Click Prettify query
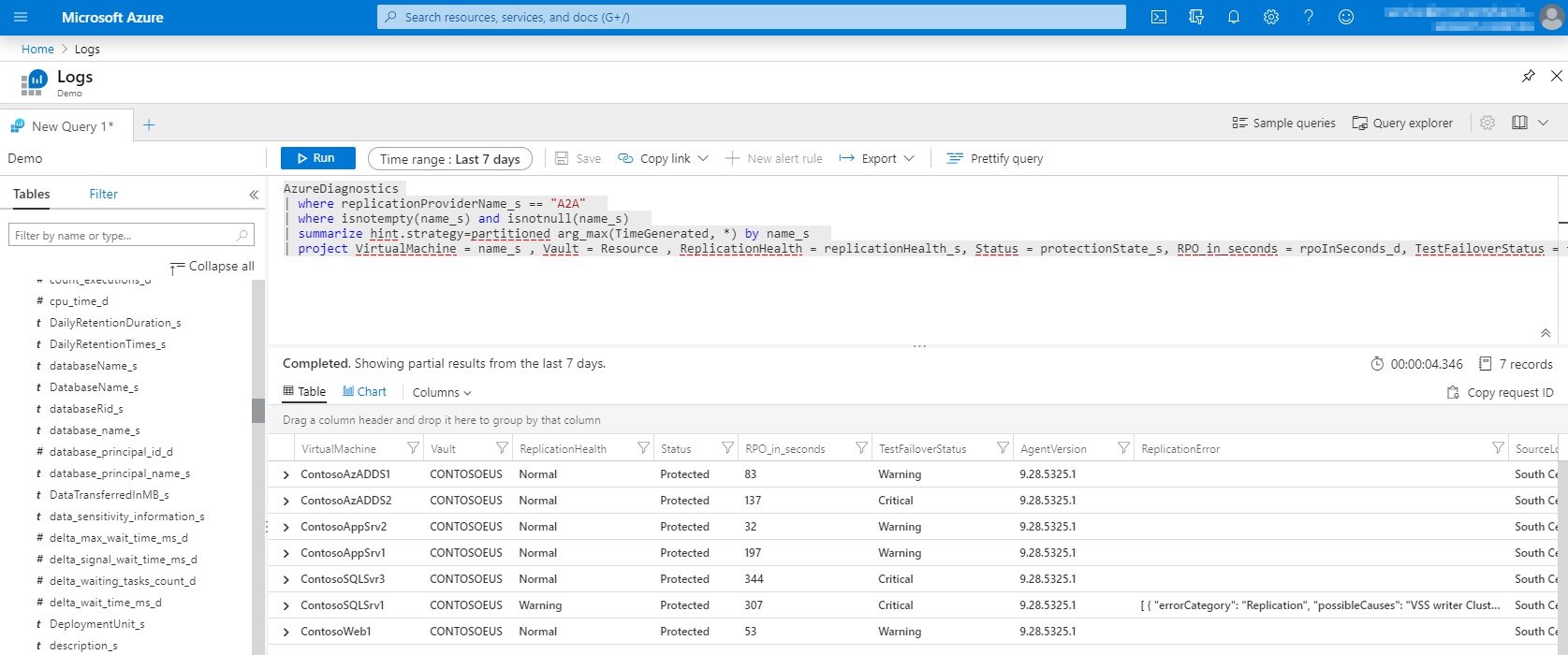 (x=995, y=158)
